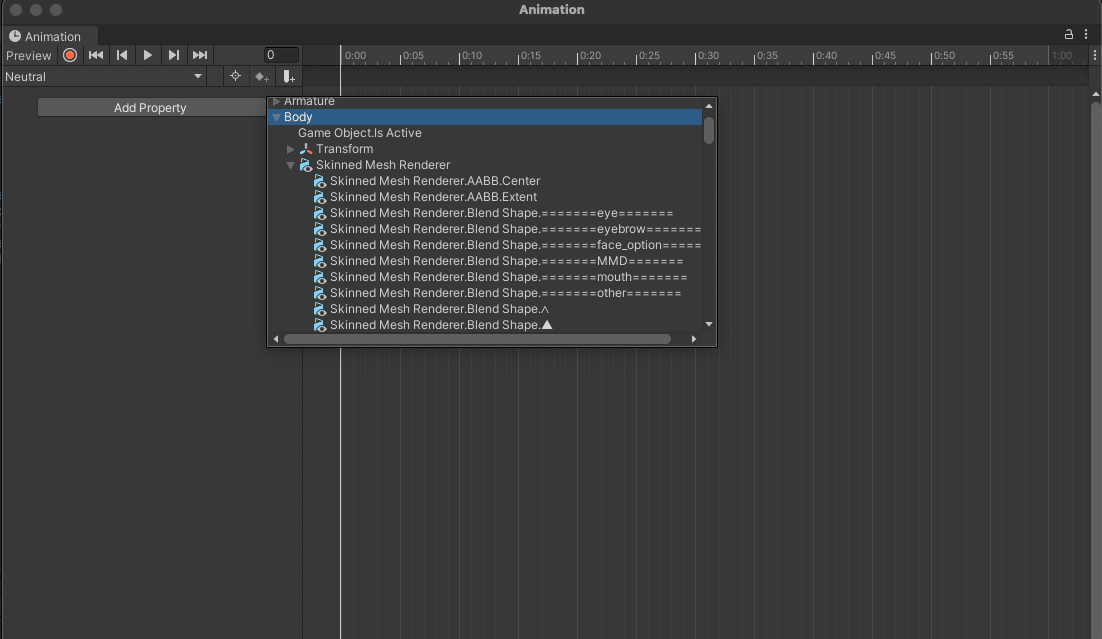Select the Blend Shape face_option row
1102x639 pixels.
(x=516, y=245)
